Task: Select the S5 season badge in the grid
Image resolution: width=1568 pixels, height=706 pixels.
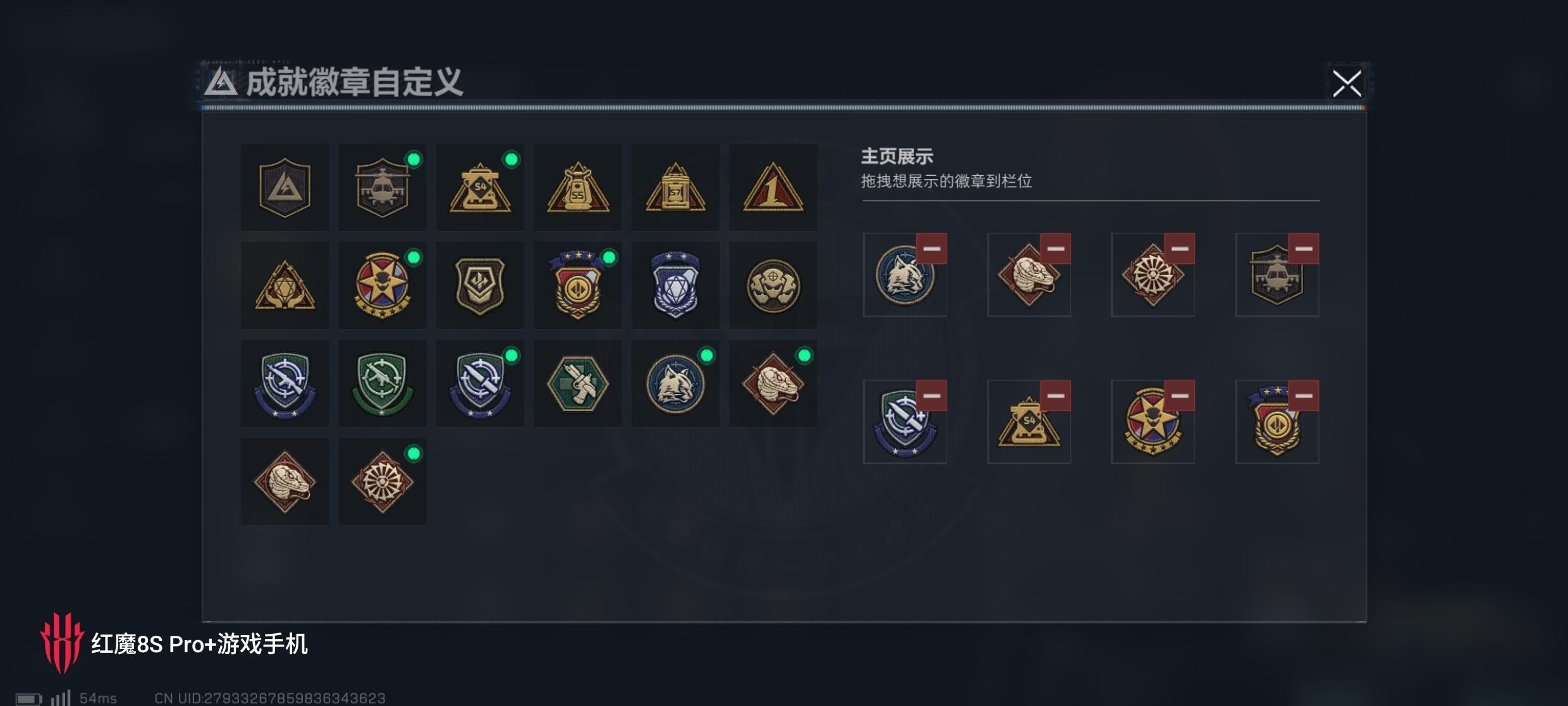Action: point(578,187)
